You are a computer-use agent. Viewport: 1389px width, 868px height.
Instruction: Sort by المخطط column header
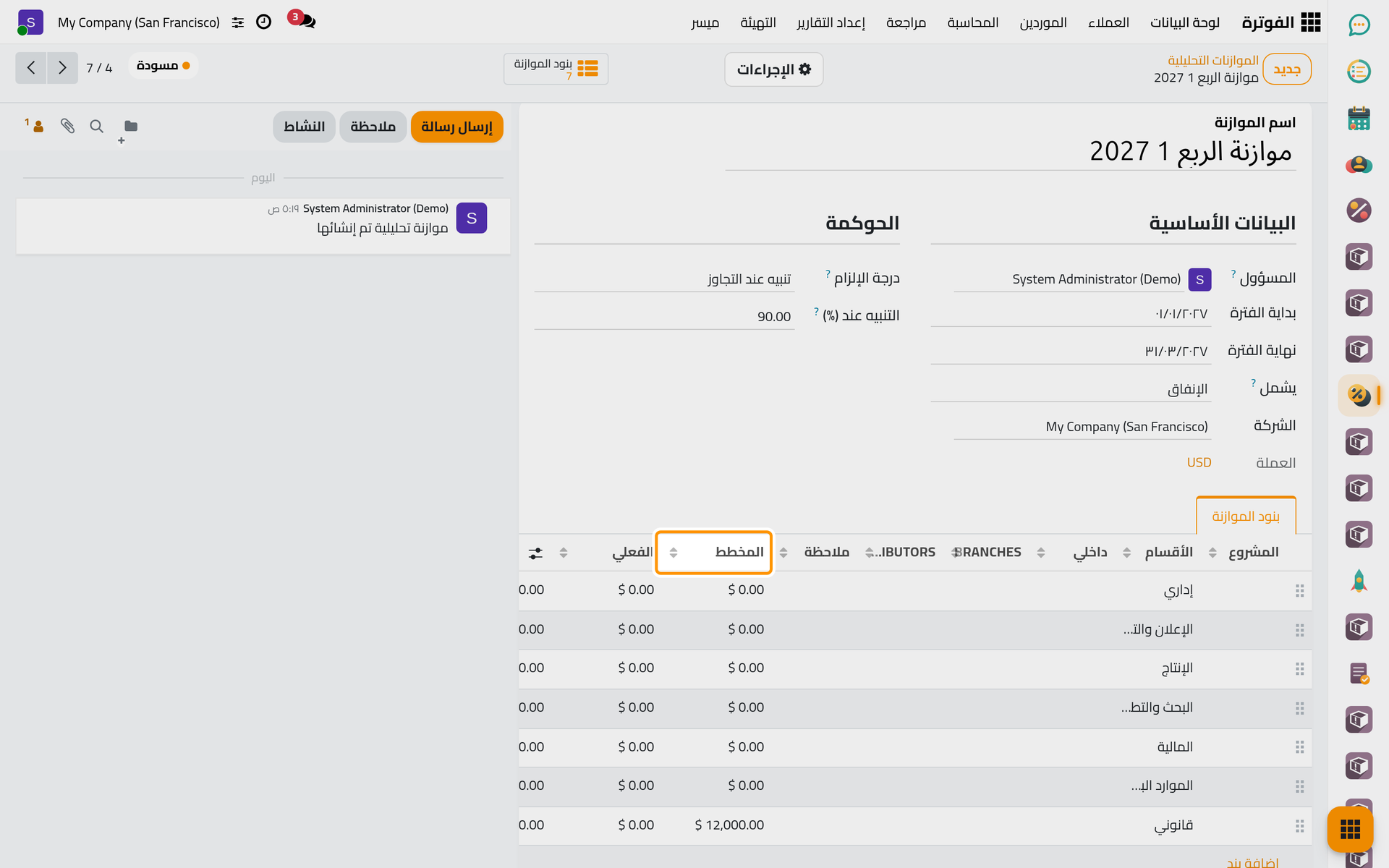pos(713,553)
